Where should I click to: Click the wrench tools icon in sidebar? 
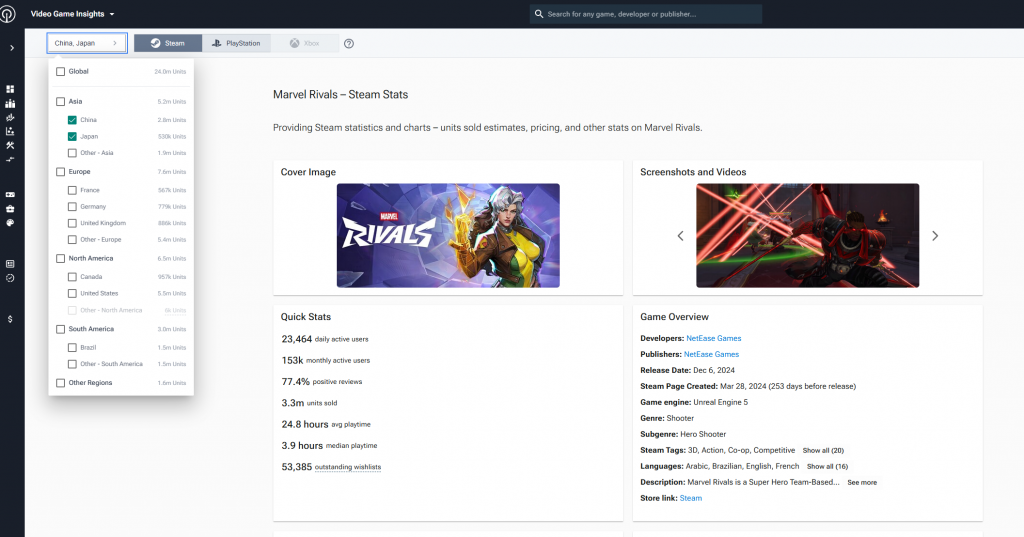coord(10,145)
